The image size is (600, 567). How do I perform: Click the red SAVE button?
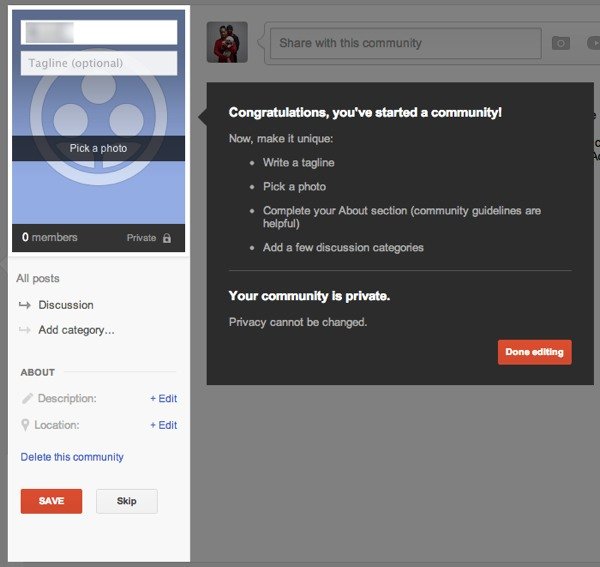click(51, 501)
